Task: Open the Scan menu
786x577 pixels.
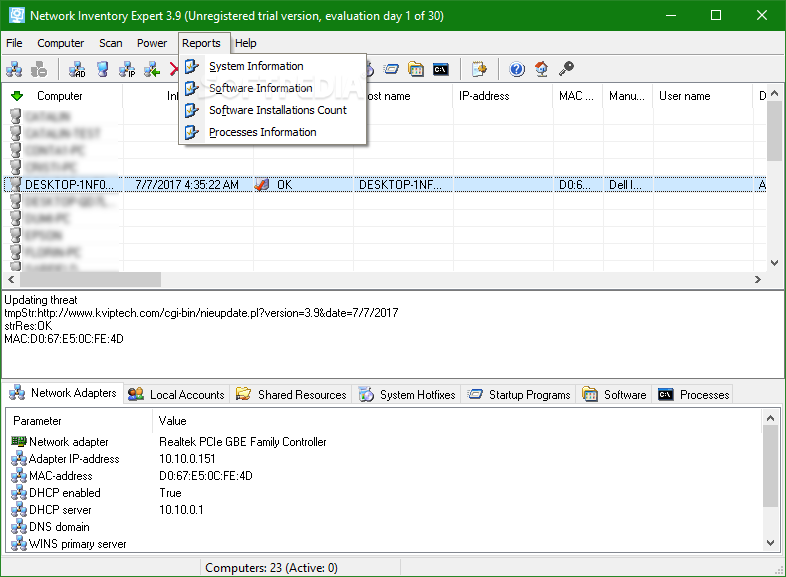Action: point(111,43)
